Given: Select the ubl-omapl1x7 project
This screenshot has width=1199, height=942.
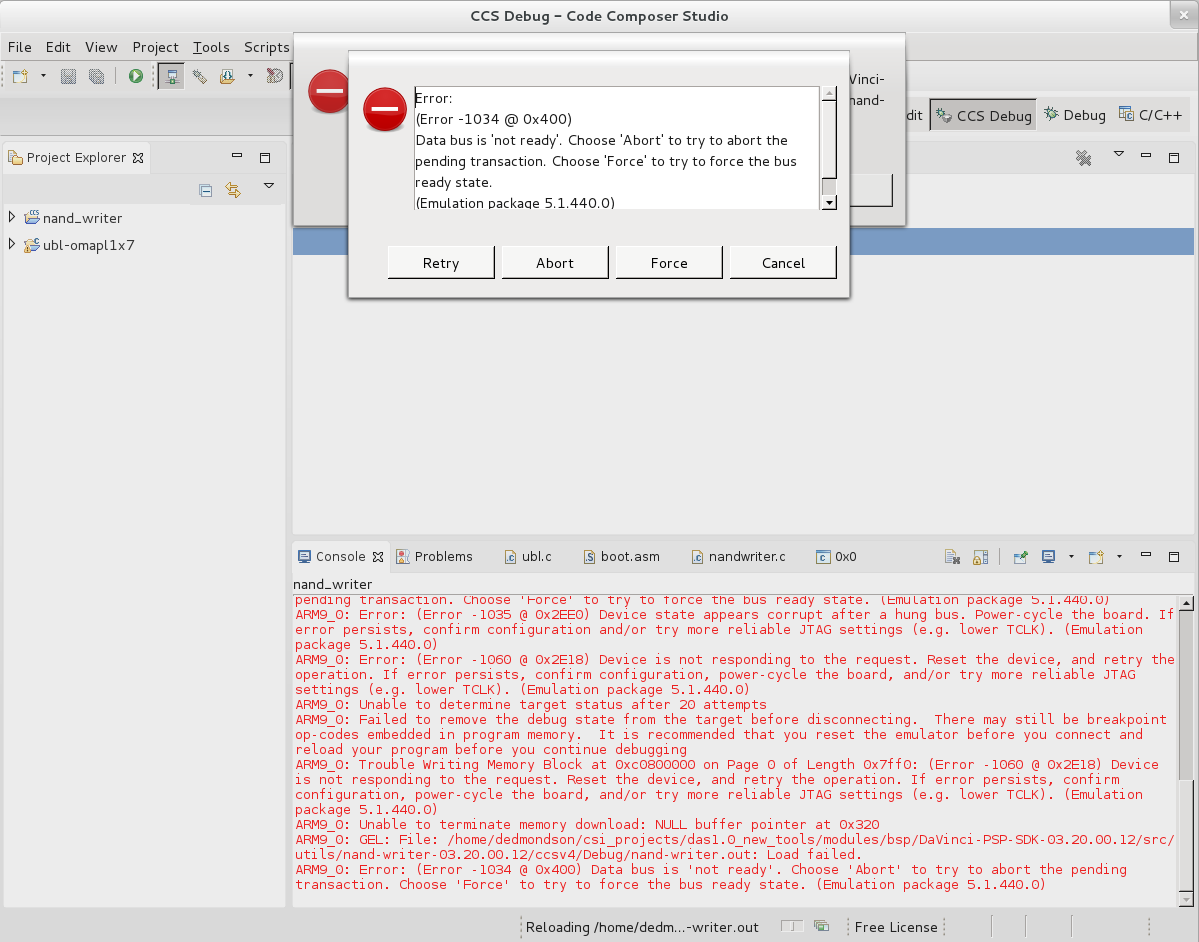Looking at the screenshot, I should tap(88, 245).
